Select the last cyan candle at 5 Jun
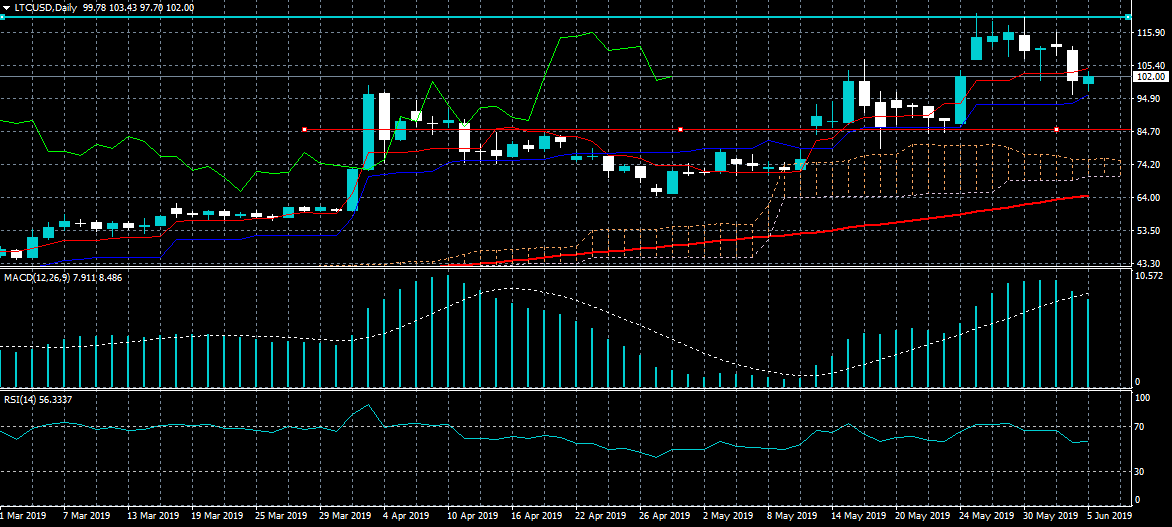 tap(1088, 80)
